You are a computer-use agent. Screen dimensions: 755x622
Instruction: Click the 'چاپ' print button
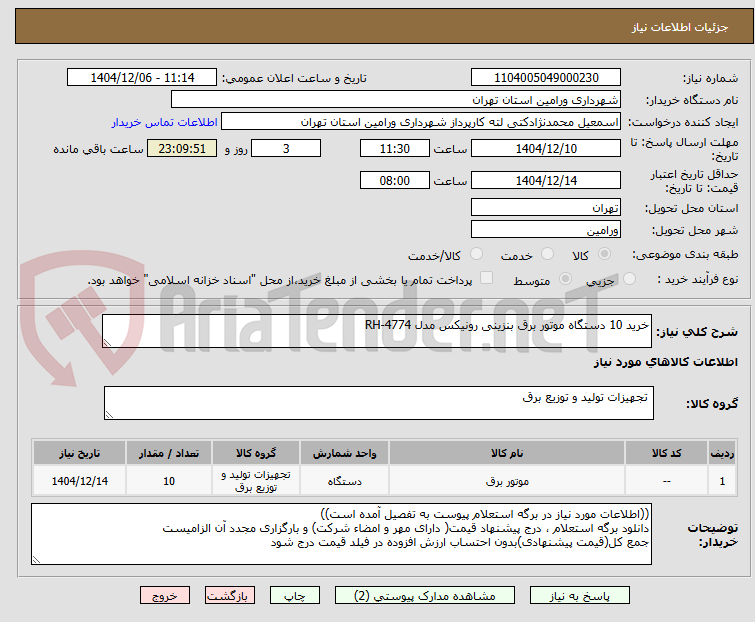click(295, 596)
